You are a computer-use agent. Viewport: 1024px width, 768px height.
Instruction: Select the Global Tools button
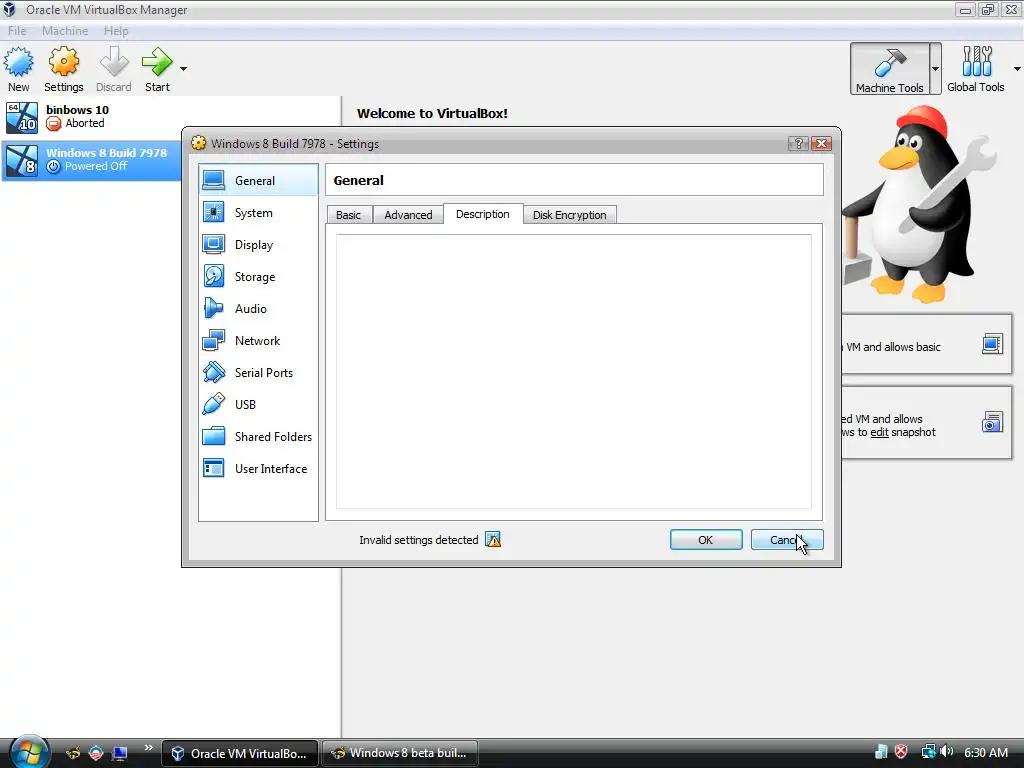pos(976,69)
